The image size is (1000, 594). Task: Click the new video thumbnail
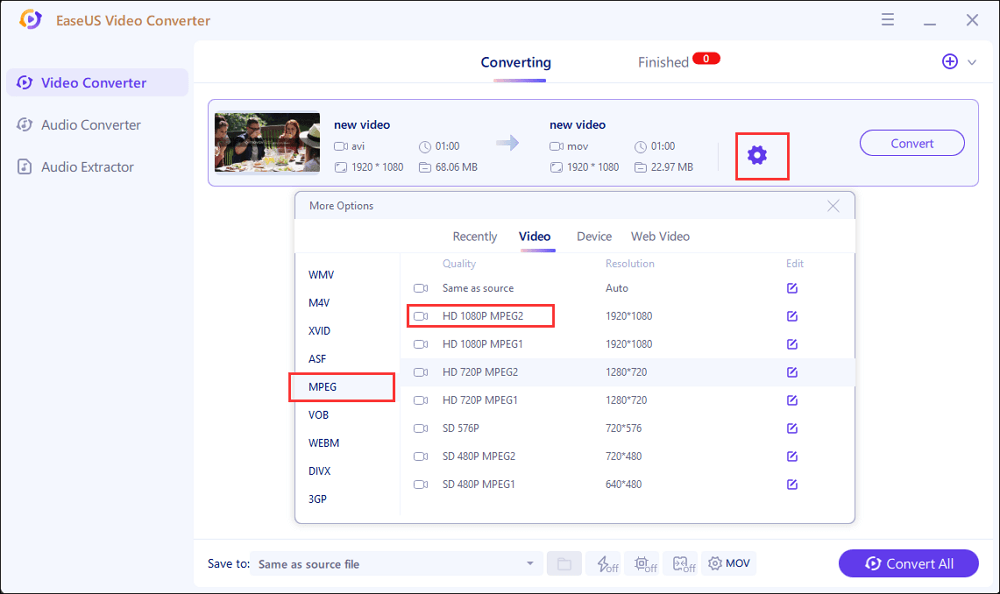267,143
